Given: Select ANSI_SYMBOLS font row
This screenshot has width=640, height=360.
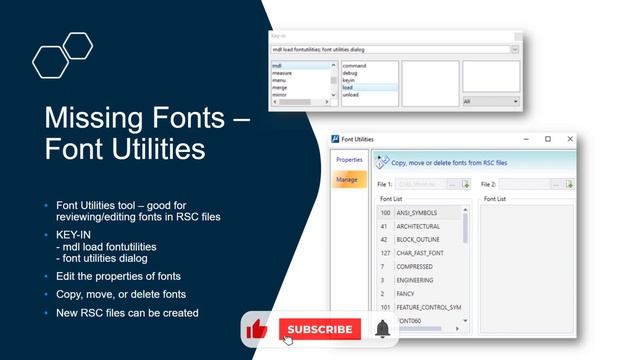Looking at the screenshot, I should pos(419,213).
